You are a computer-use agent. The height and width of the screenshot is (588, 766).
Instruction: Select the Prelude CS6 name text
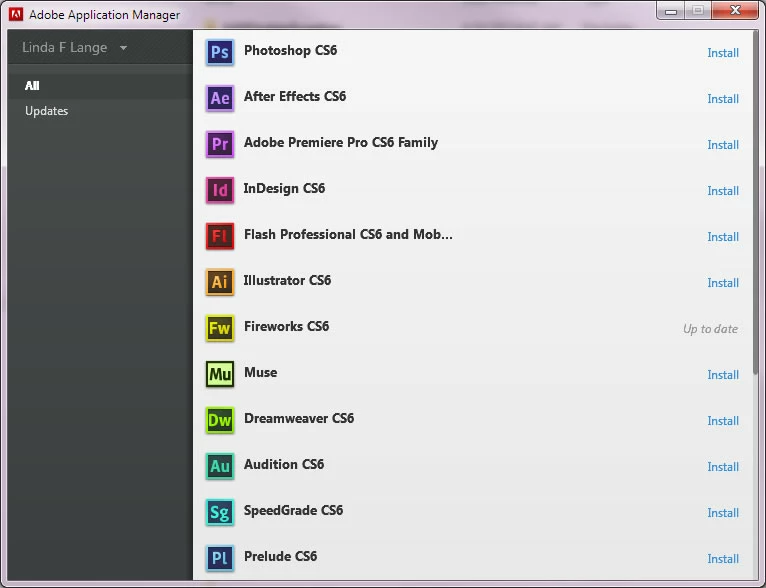280,556
